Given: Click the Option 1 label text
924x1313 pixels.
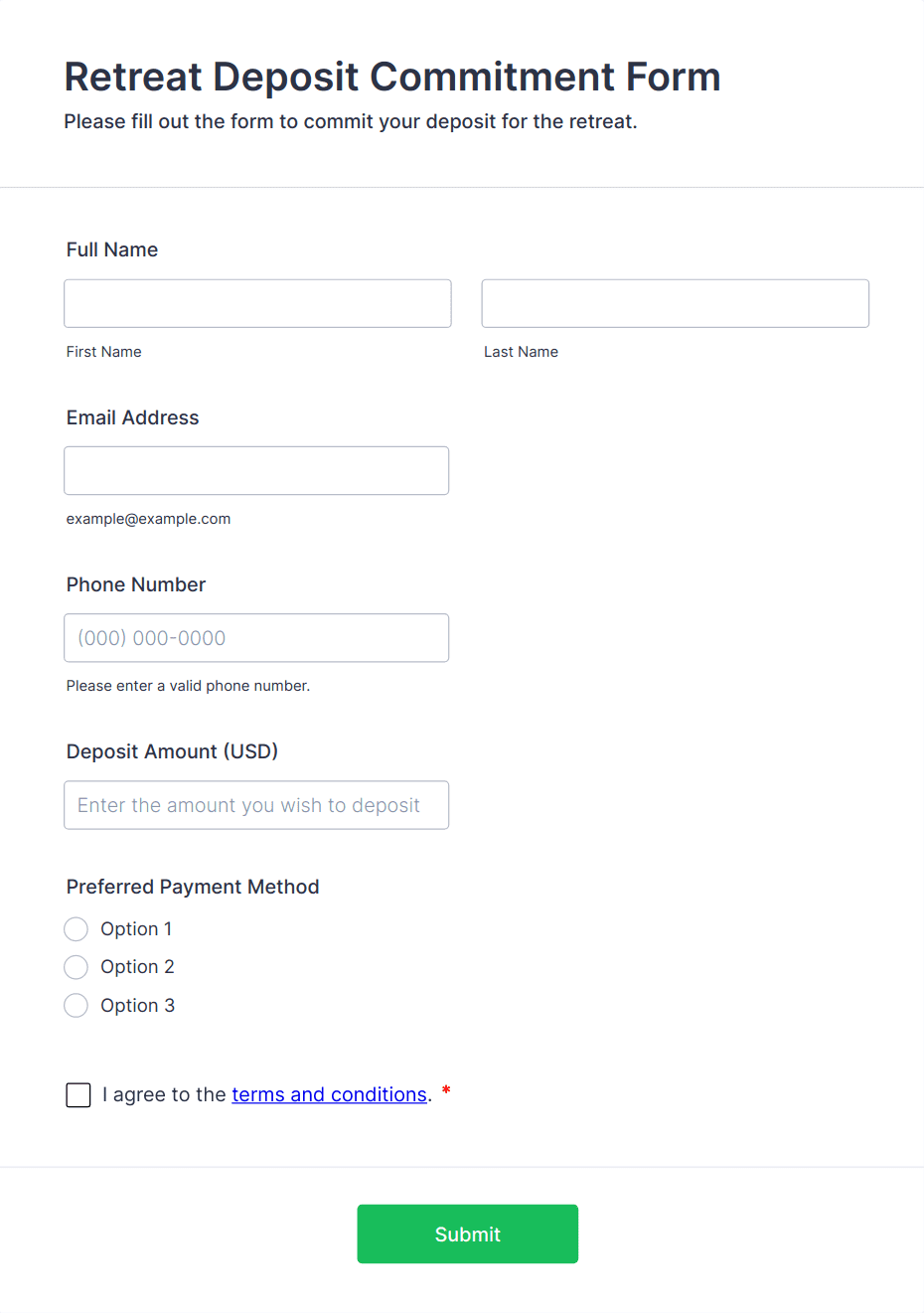Looking at the screenshot, I should click(x=136, y=929).
